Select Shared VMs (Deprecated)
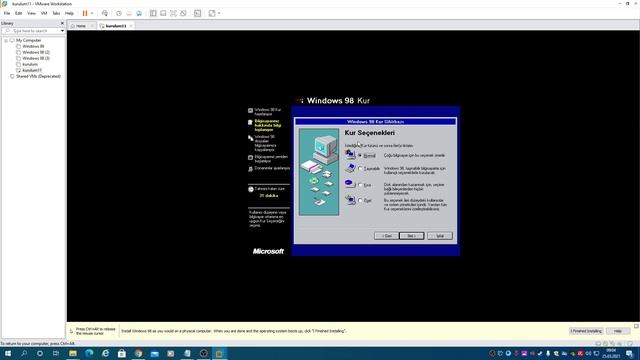 (38, 76)
